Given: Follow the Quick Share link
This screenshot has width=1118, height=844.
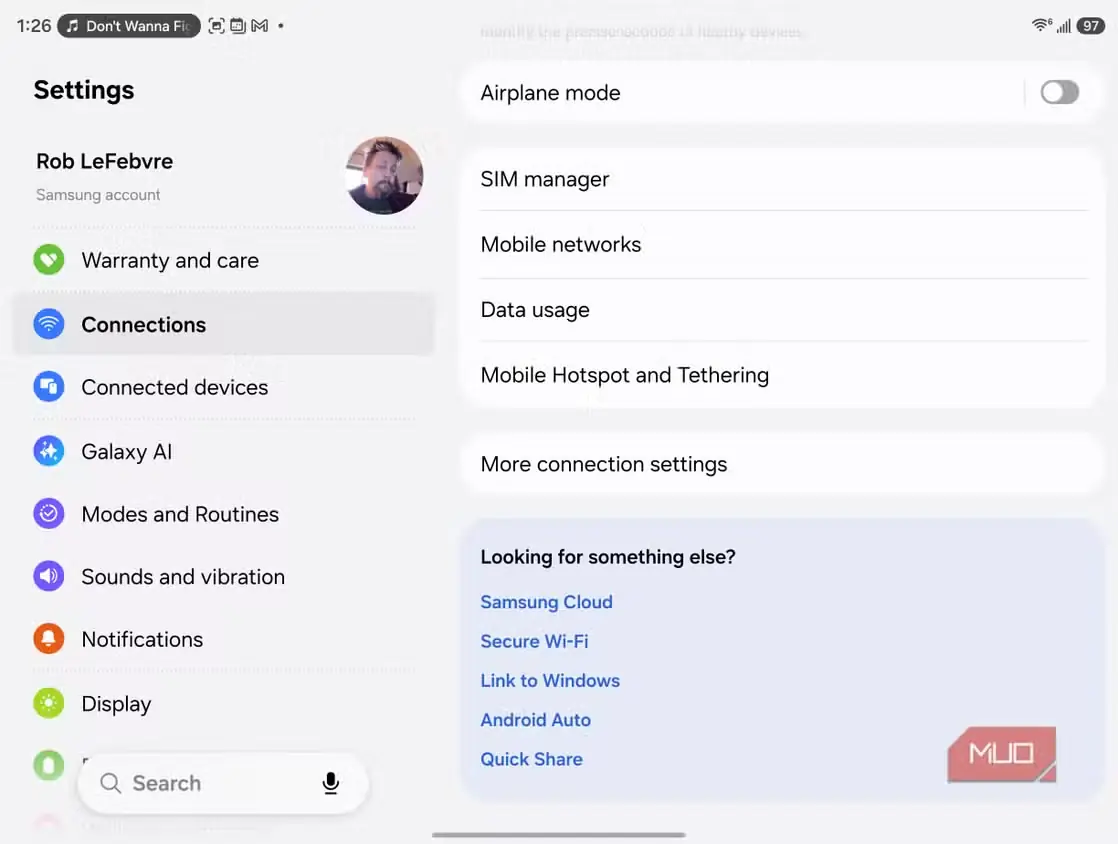Looking at the screenshot, I should coord(531,758).
